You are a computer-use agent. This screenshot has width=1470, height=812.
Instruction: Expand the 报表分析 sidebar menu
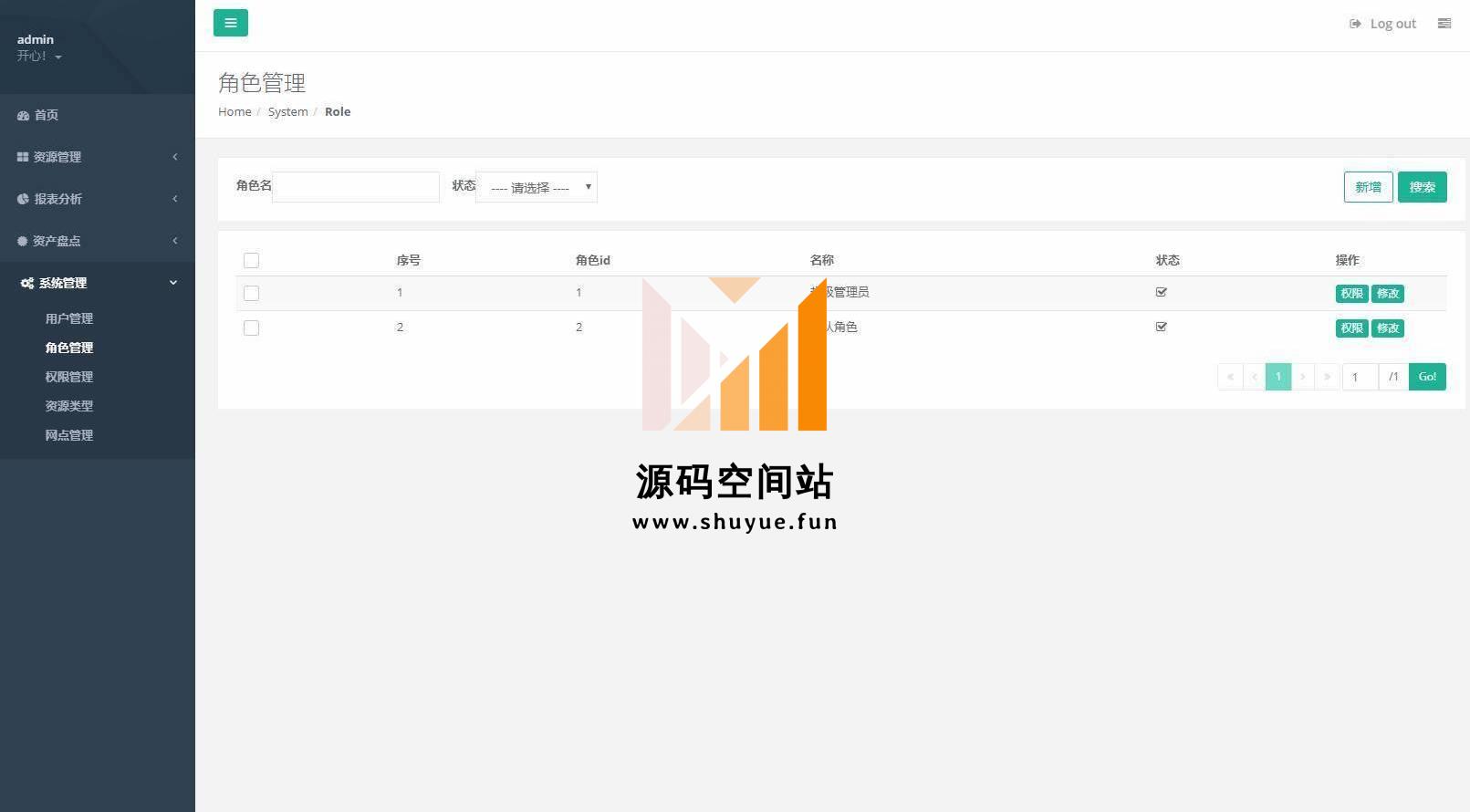tap(57, 199)
